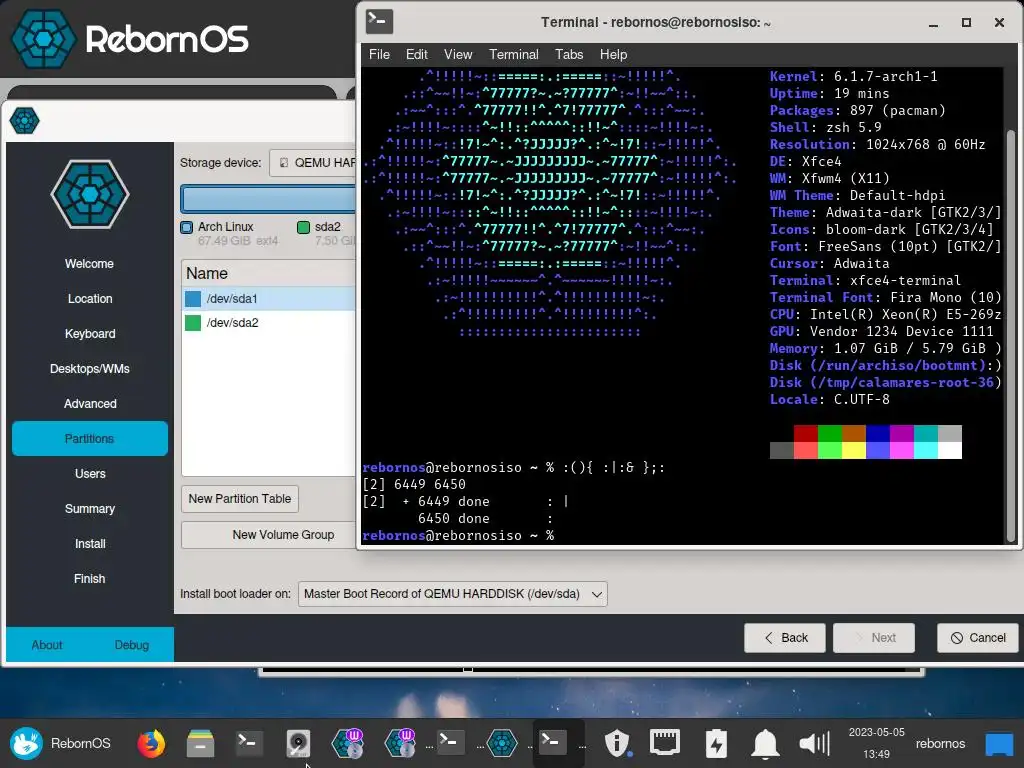Click the Arch Linux blue legend swatch

(187, 227)
